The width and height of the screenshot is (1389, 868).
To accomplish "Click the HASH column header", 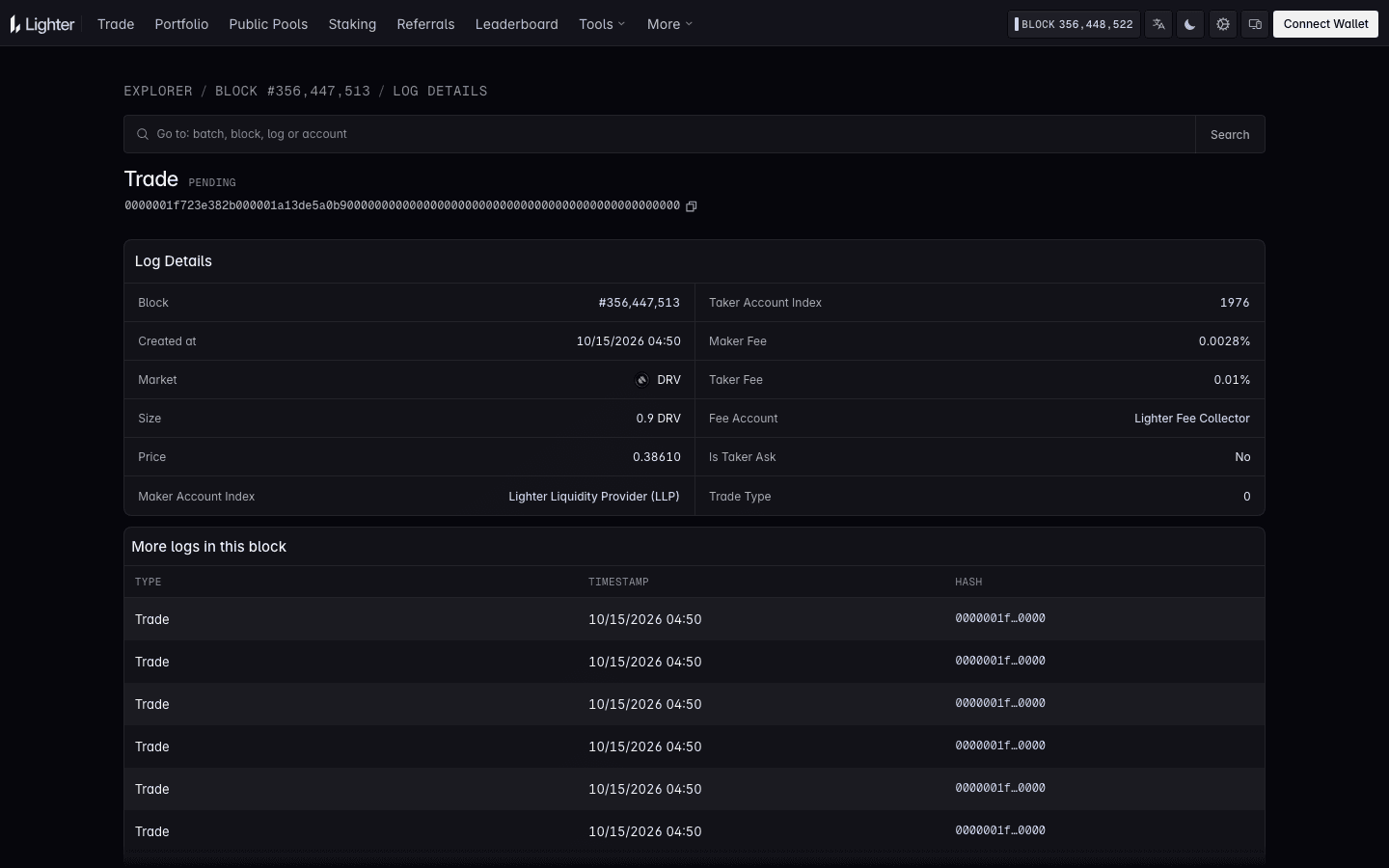I will click(968, 582).
